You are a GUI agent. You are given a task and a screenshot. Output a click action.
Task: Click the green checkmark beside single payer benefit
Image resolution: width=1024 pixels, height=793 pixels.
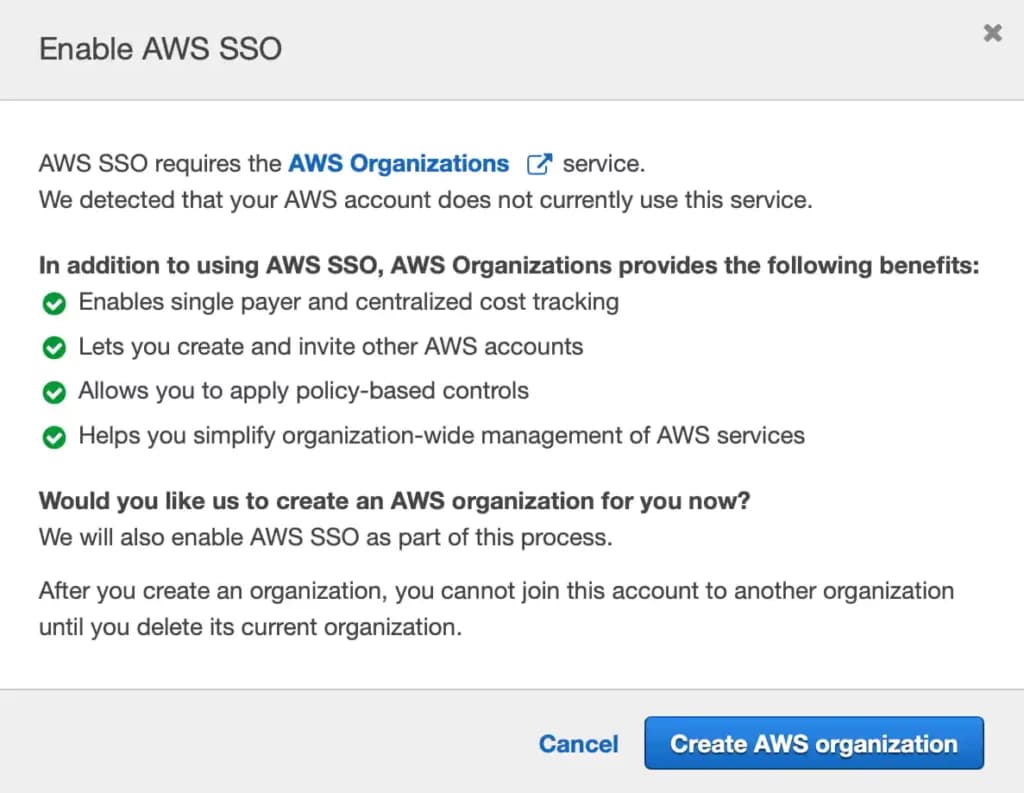54,303
